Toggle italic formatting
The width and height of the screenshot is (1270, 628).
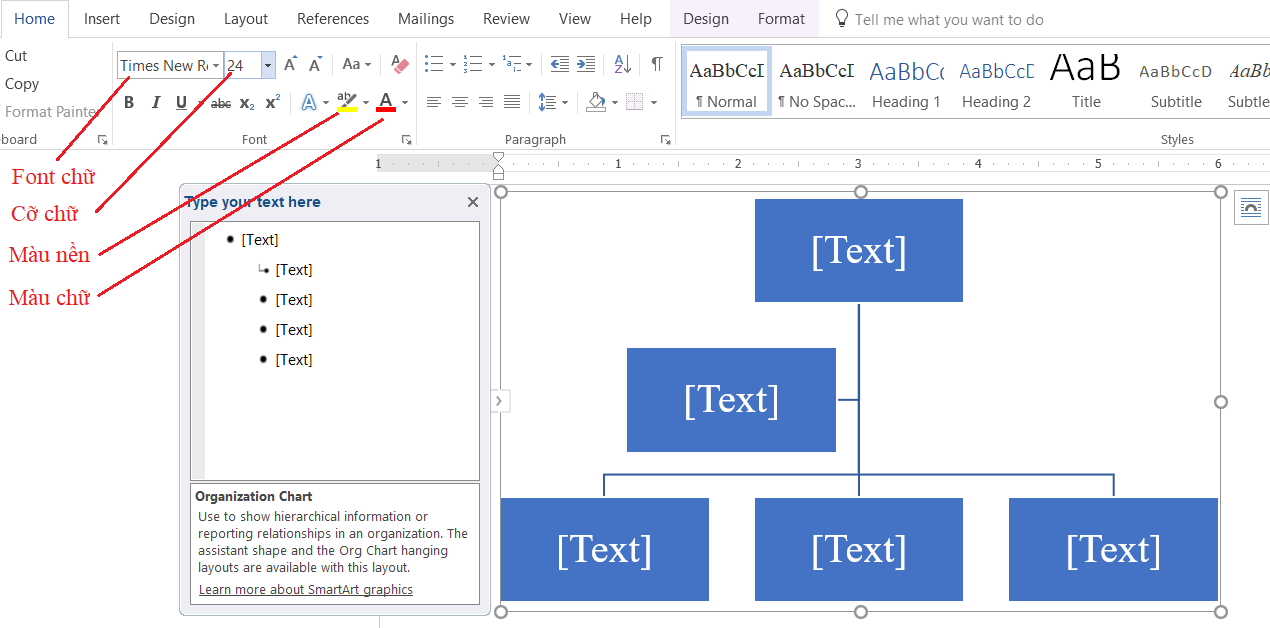point(155,102)
